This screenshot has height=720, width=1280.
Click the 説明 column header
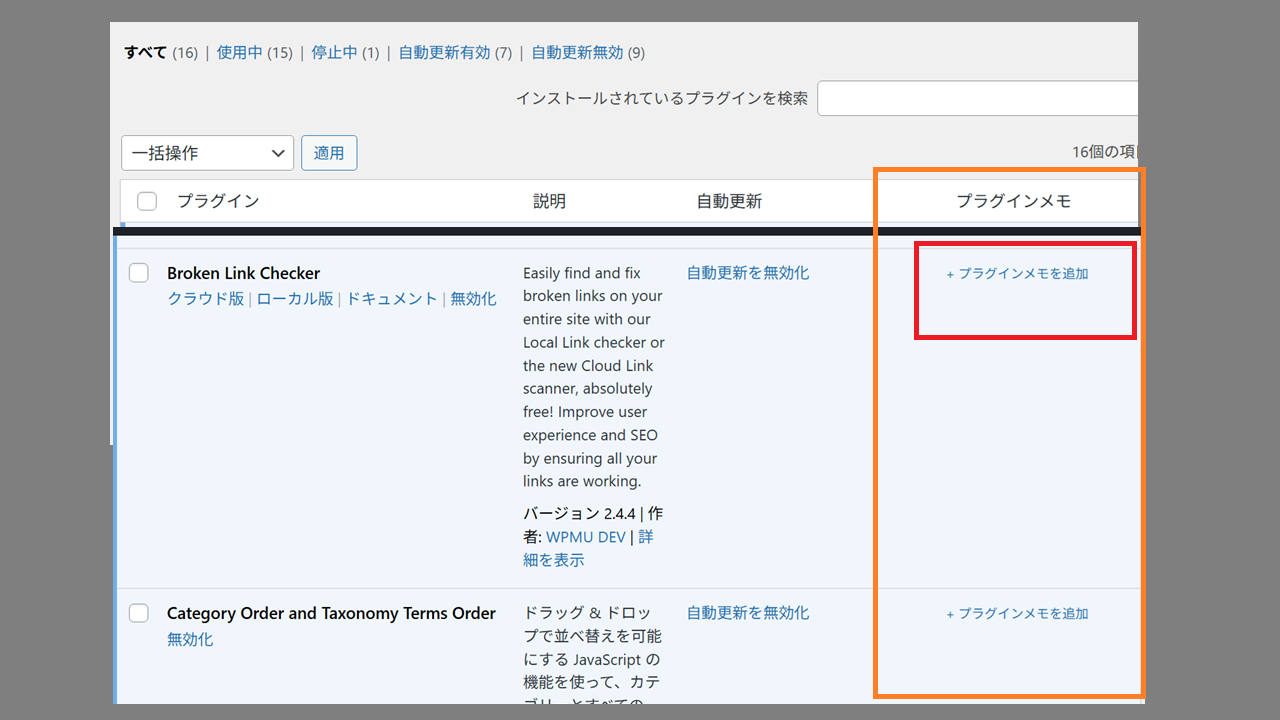pos(549,201)
